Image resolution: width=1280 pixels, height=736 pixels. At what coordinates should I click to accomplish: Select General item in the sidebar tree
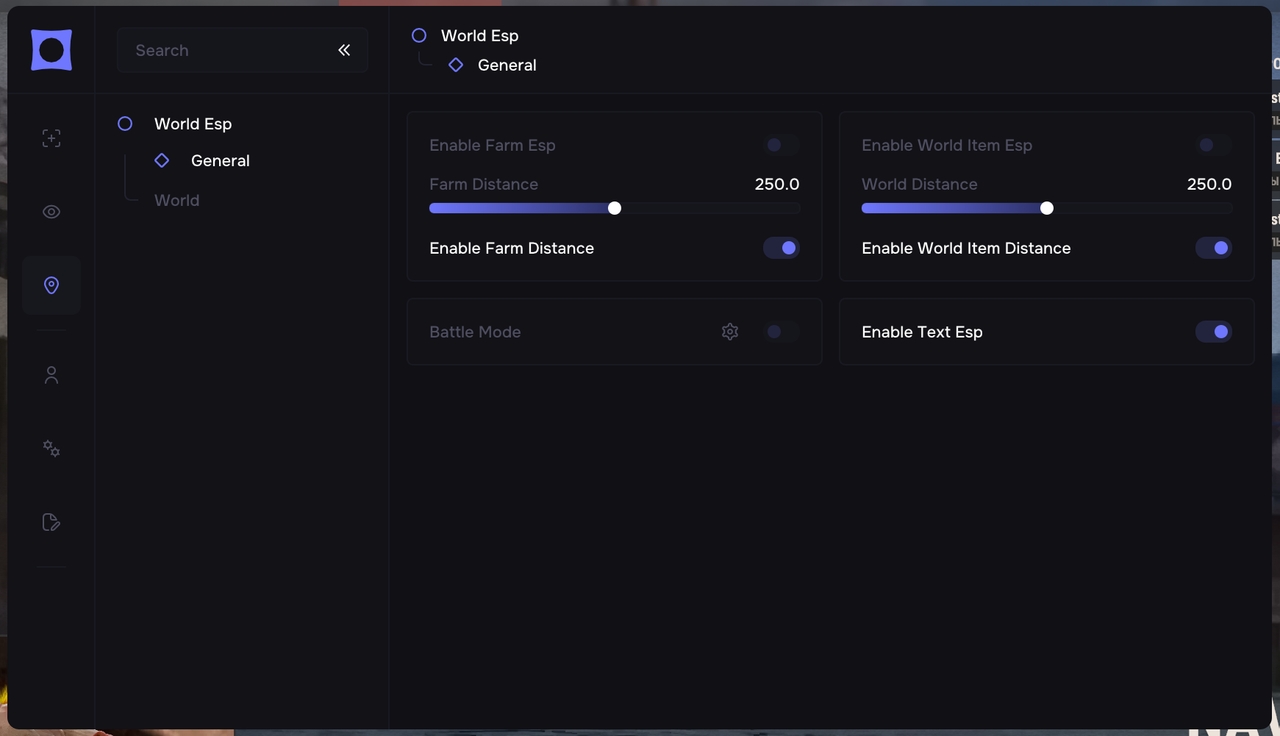(220, 161)
